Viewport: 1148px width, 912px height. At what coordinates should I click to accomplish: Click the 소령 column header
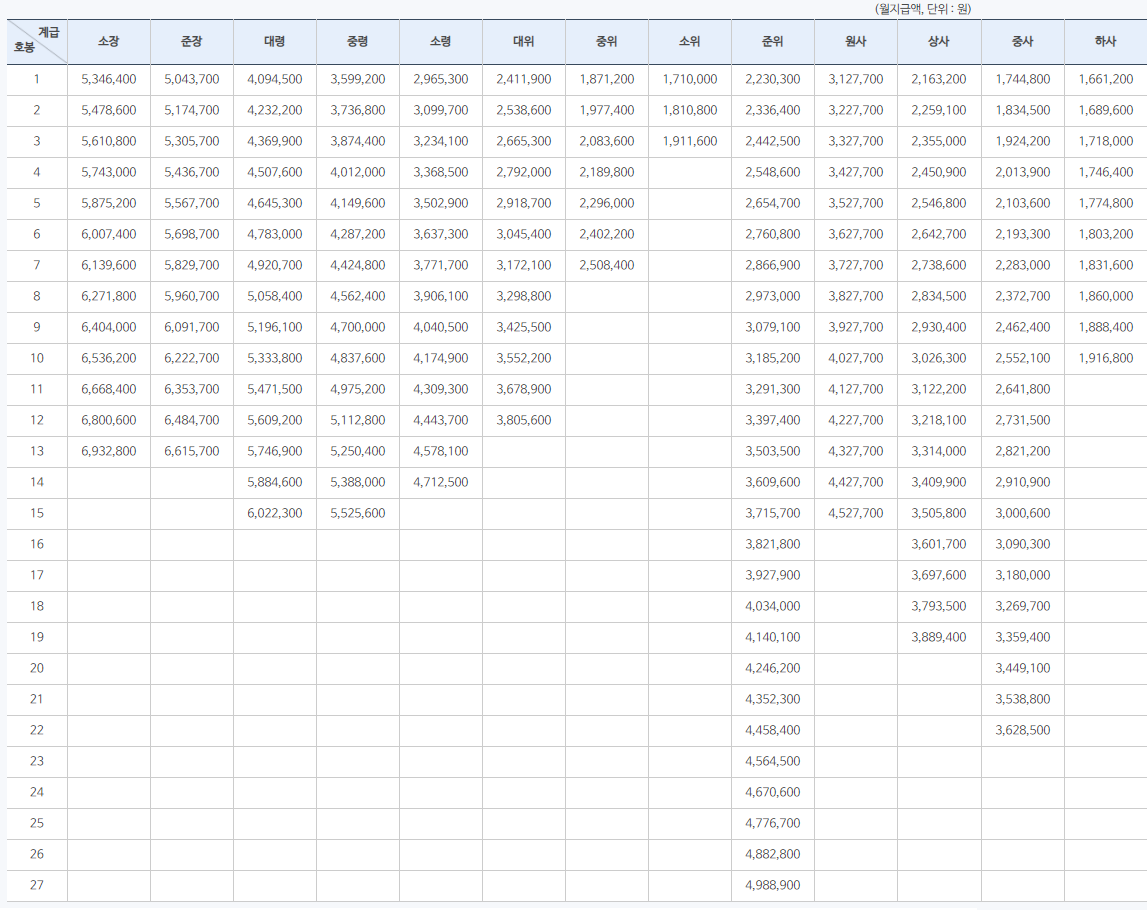pyautogui.click(x=441, y=42)
